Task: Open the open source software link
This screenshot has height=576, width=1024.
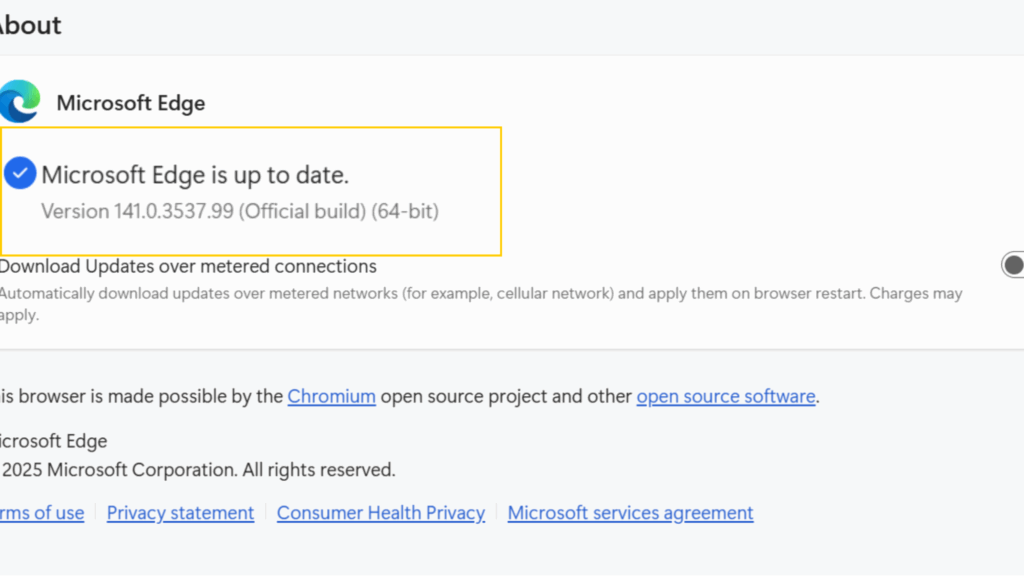Action: (725, 396)
